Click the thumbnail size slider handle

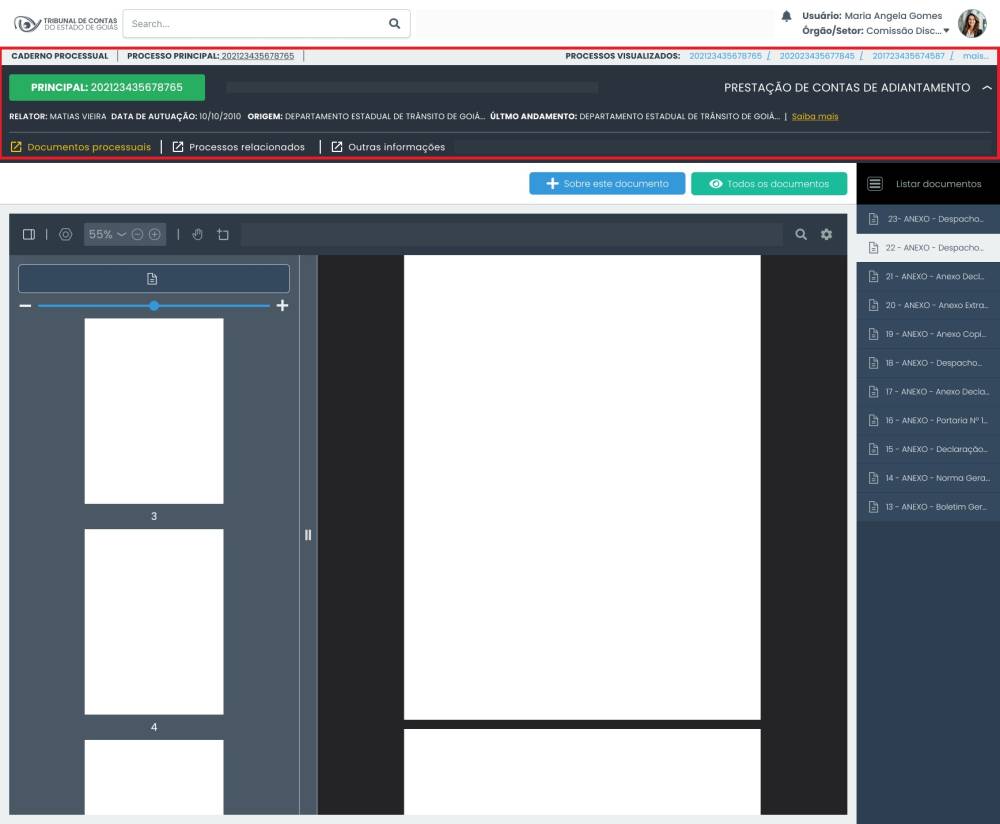pos(154,305)
